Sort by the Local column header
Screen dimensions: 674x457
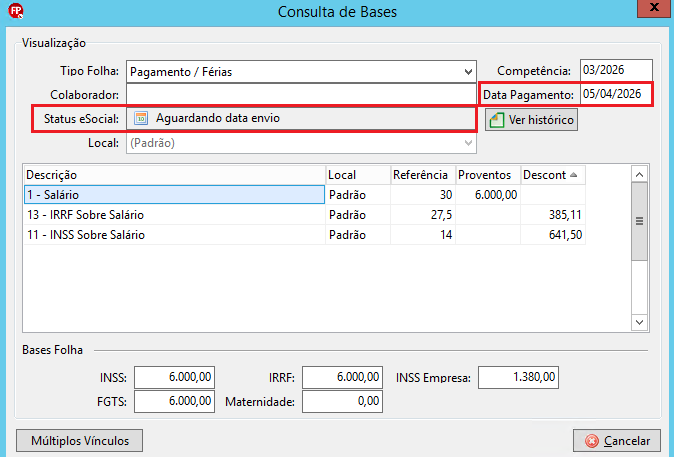pyautogui.click(x=358, y=175)
